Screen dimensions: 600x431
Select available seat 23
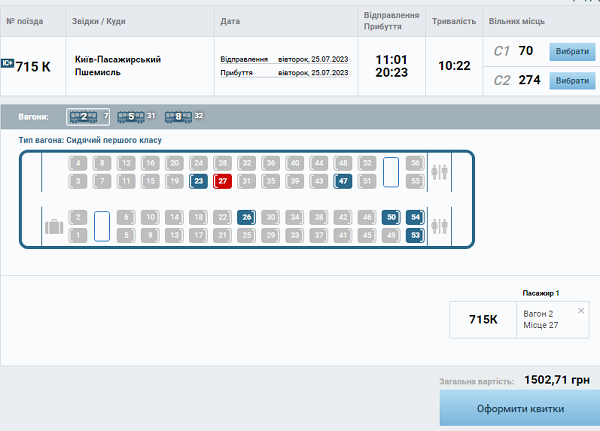[x=199, y=181]
